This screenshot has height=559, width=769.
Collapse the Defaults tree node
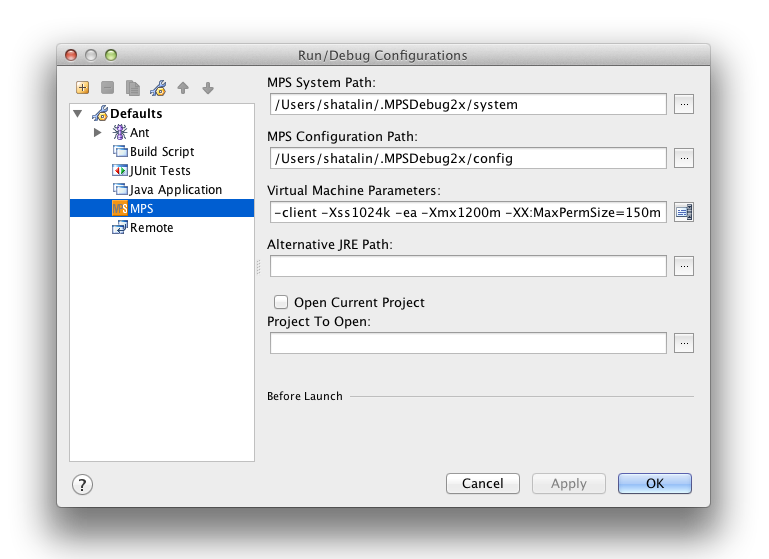[x=79, y=113]
